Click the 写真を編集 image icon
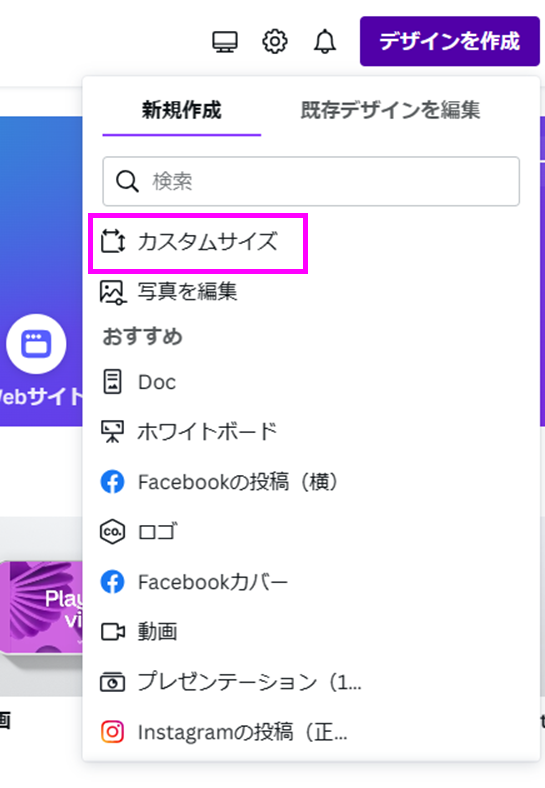Image resolution: width=545 pixels, height=788 pixels. pyautogui.click(x=112, y=292)
